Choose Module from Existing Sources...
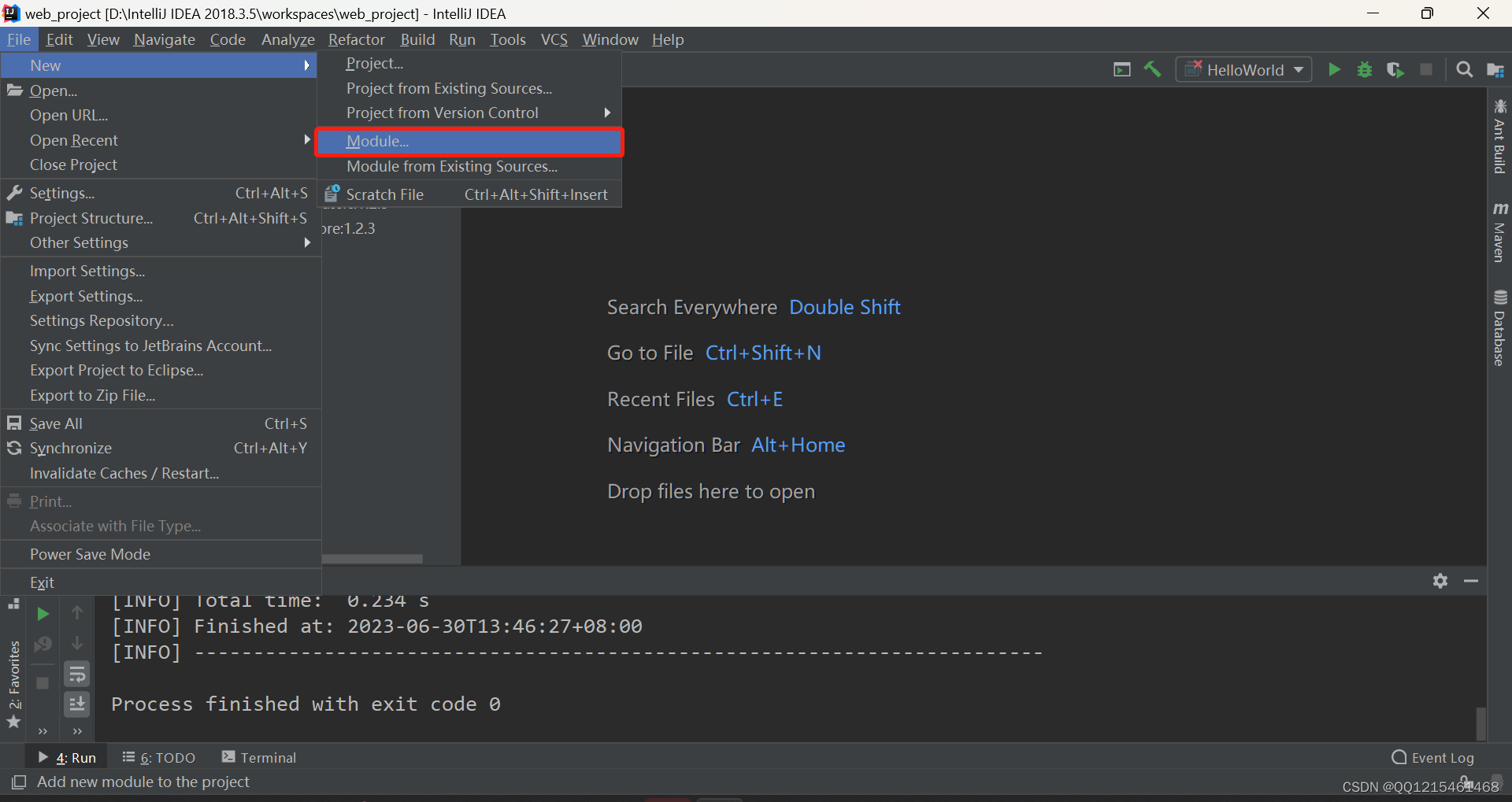The width and height of the screenshot is (1512, 802). point(469,167)
